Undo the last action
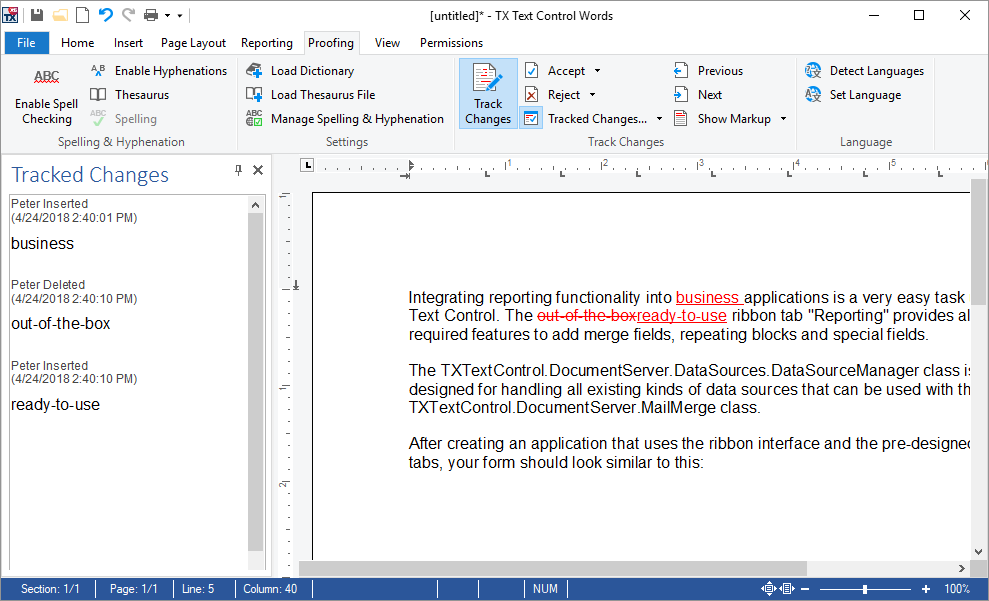This screenshot has height=601, width=989. (x=105, y=15)
